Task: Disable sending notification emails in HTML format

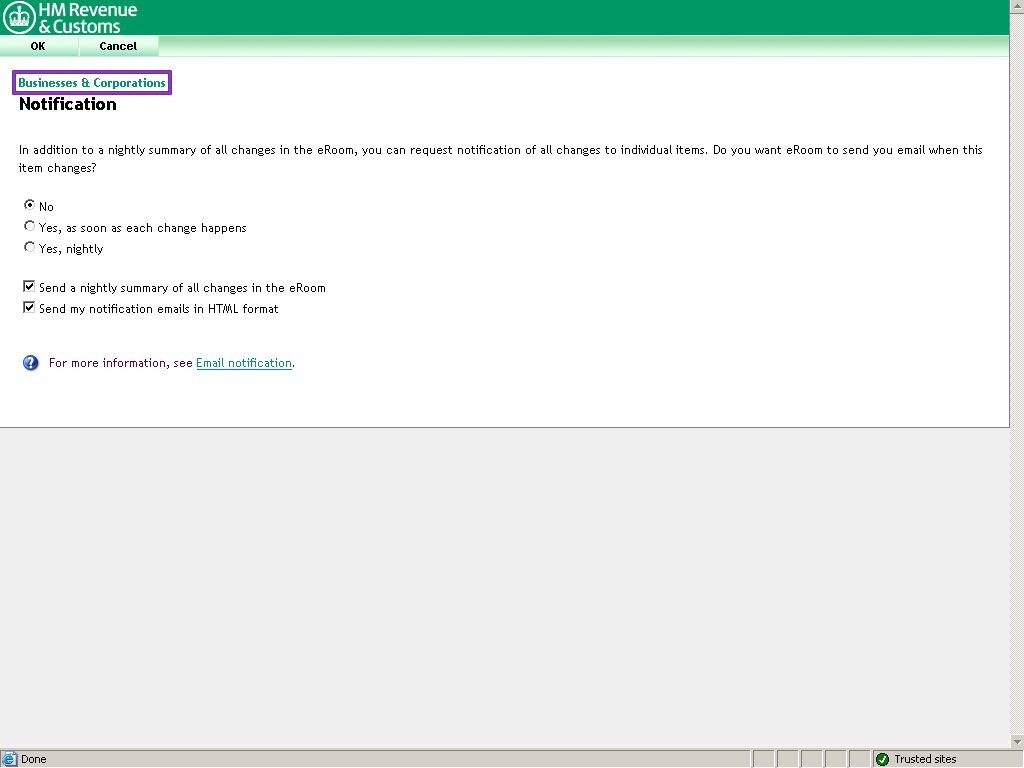Action: 29,307
